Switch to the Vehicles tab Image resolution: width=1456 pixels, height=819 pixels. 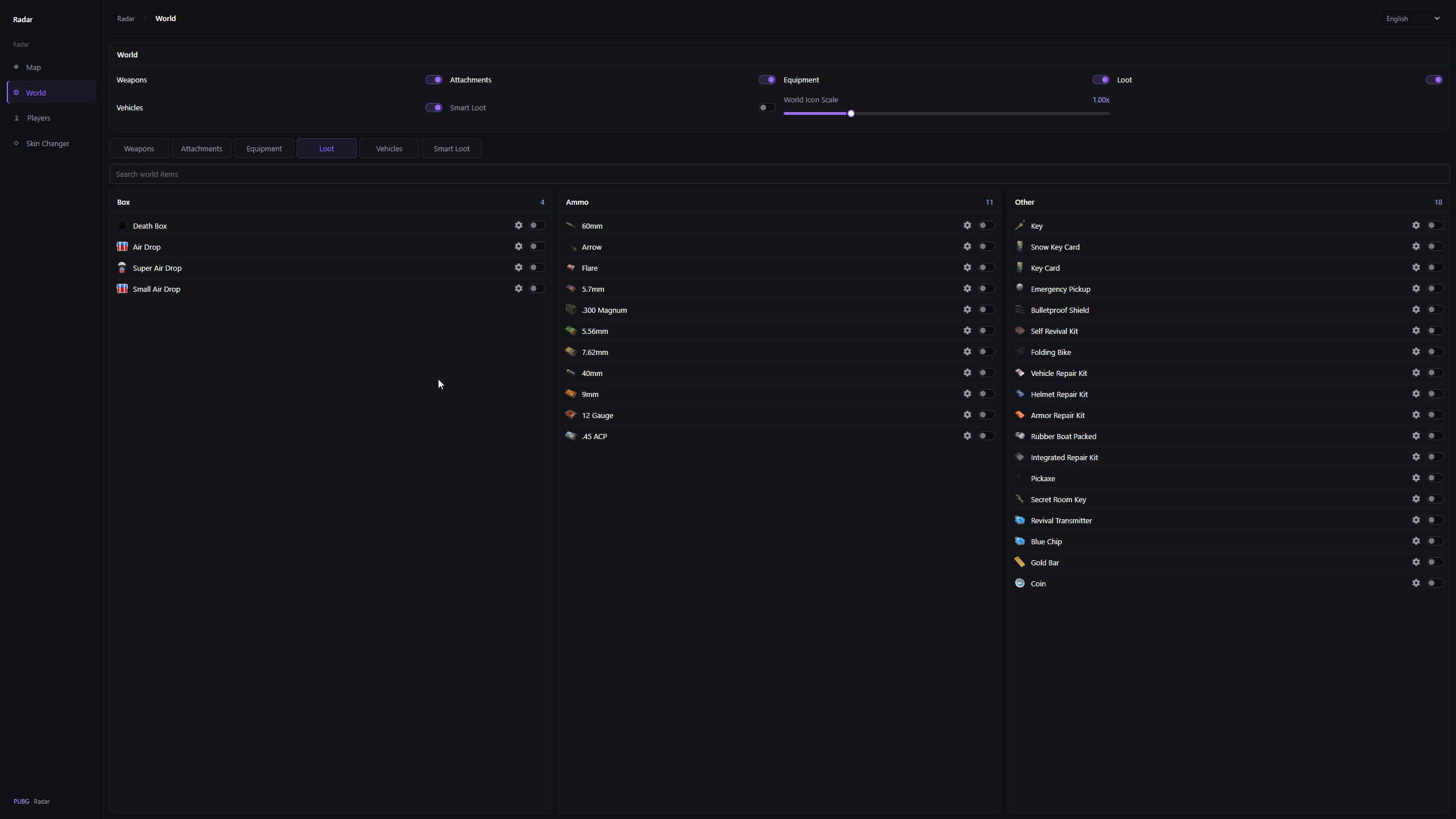pyautogui.click(x=389, y=148)
